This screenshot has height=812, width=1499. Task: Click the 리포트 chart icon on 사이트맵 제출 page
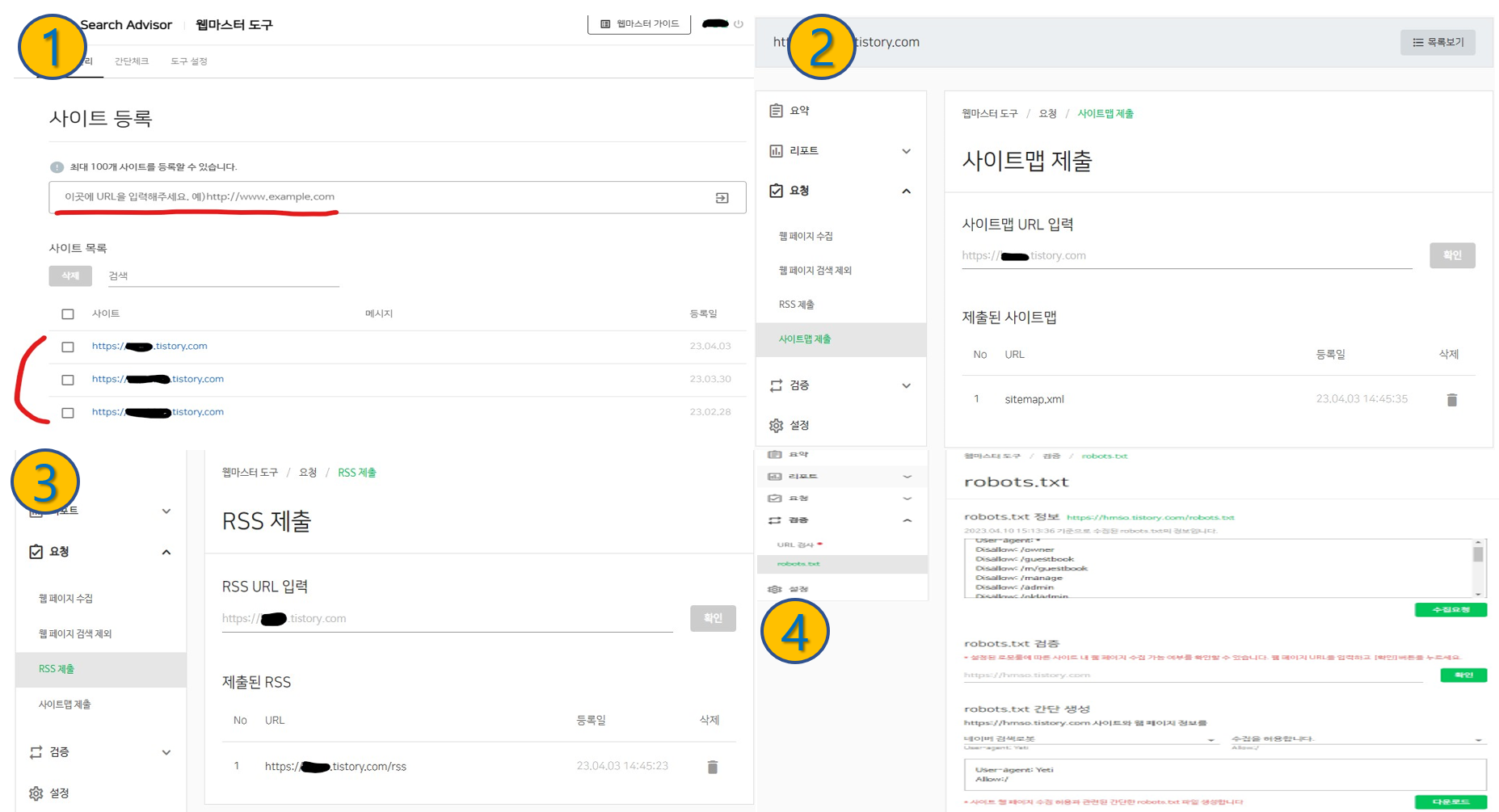click(776, 151)
